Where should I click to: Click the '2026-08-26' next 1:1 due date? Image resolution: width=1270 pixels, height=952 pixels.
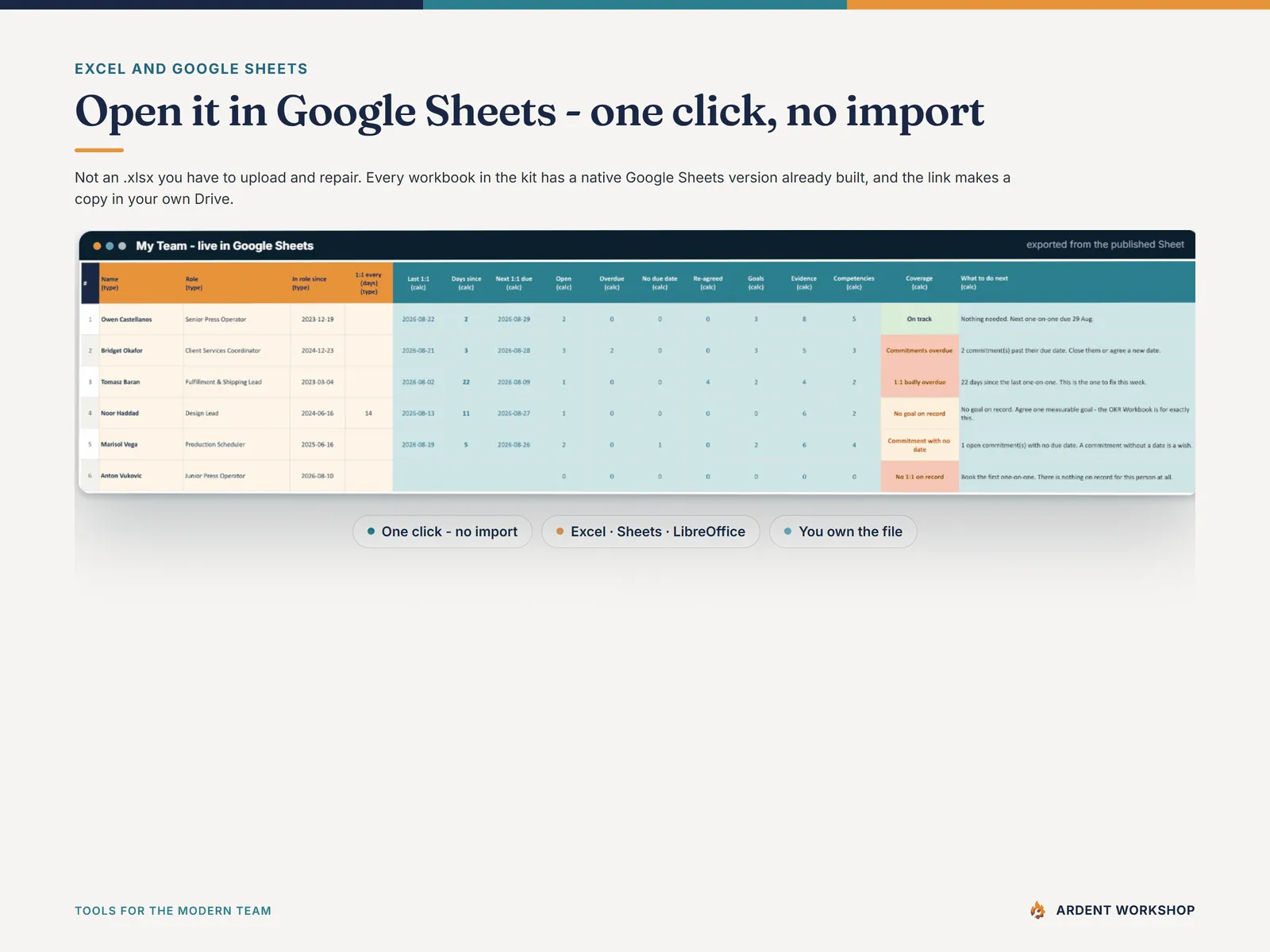click(x=514, y=445)
